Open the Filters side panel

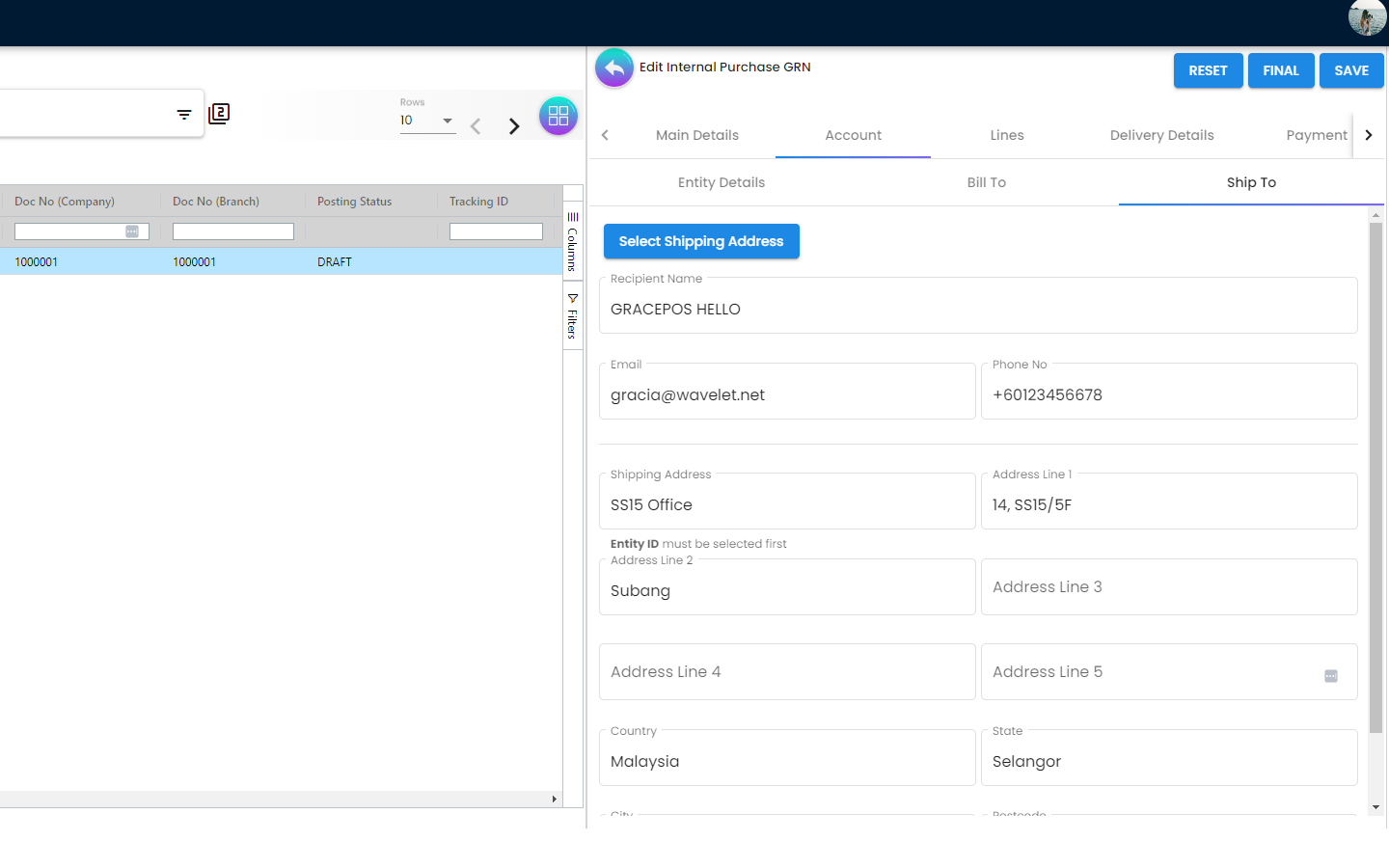click(x=572, y=316)
